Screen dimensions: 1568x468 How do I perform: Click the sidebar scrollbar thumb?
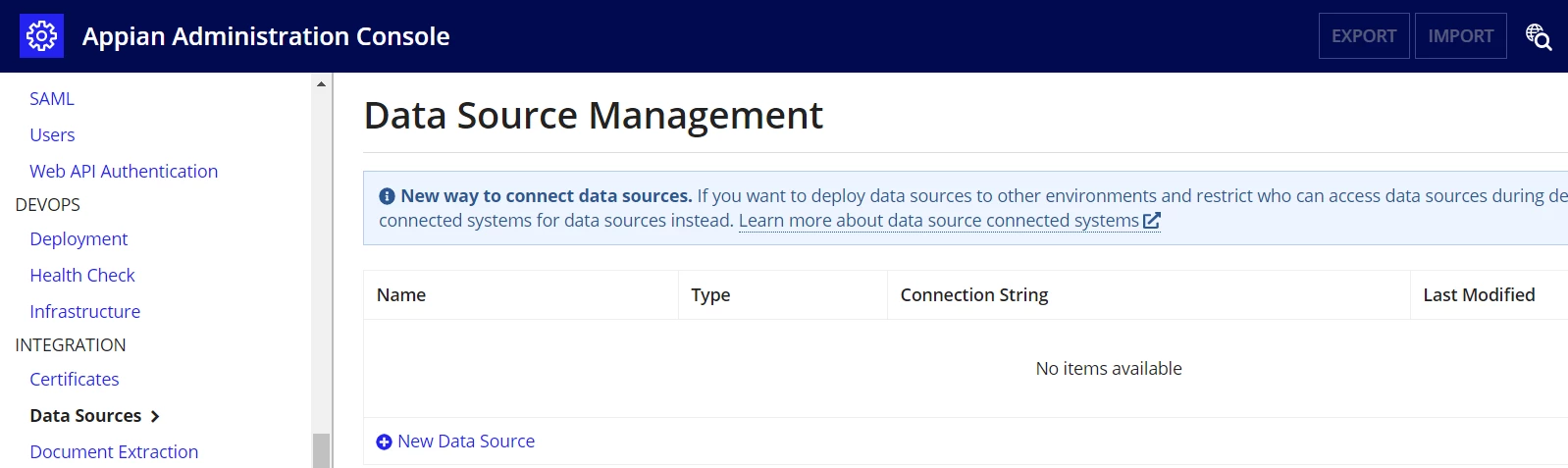[x=321, y=450]
